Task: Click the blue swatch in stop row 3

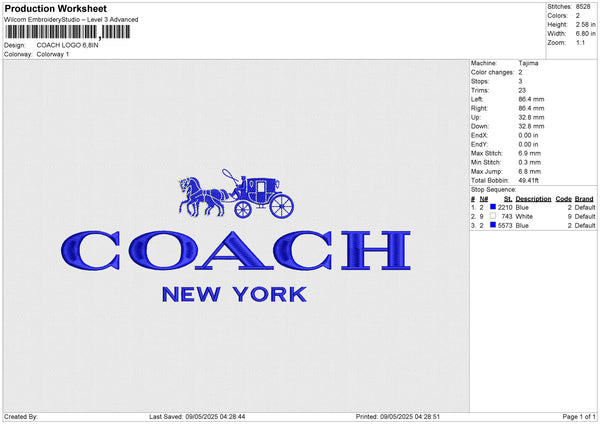Action: click(493, 225)
